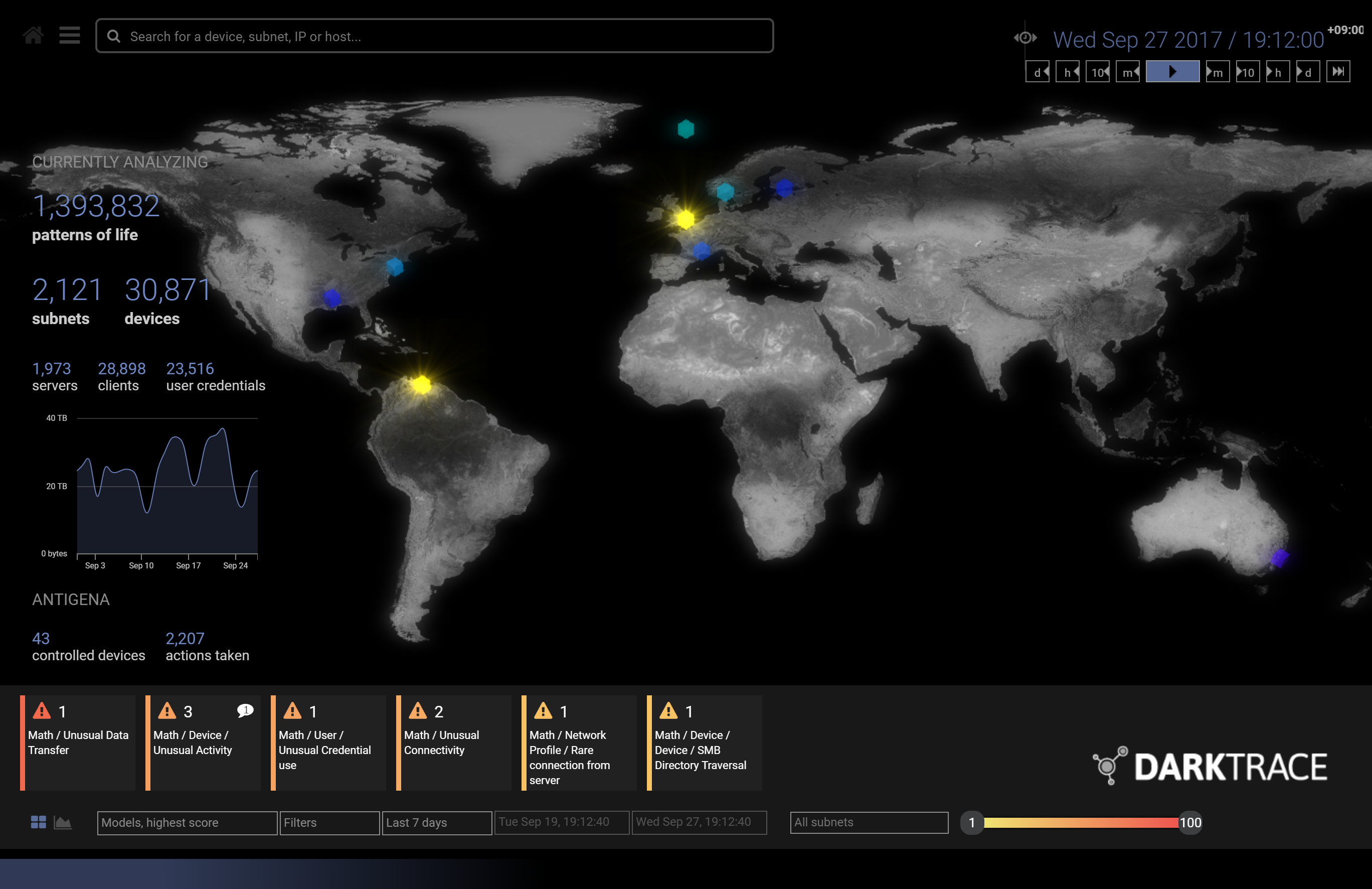Click the home icon
Viewport: 1372px width, 889px height.
33,35
